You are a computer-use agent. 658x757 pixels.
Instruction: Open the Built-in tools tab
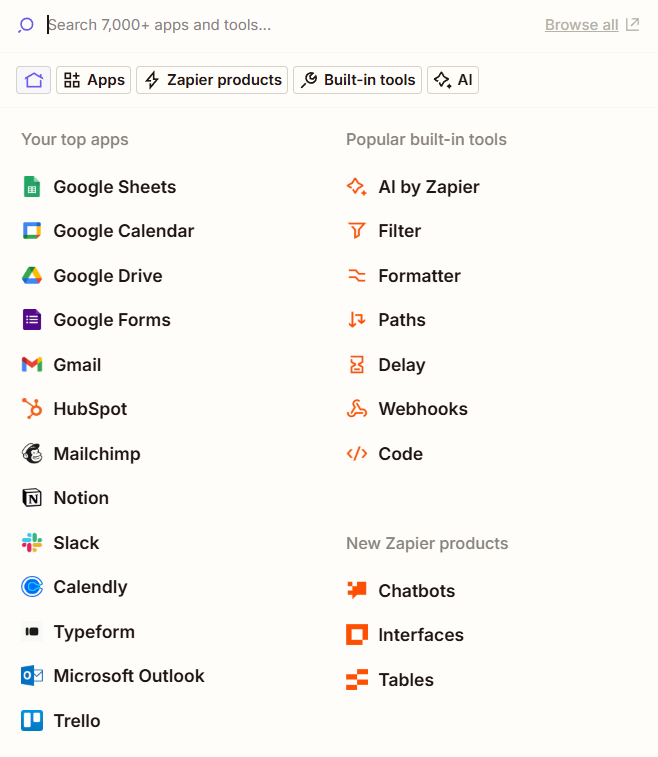(357, 80)
